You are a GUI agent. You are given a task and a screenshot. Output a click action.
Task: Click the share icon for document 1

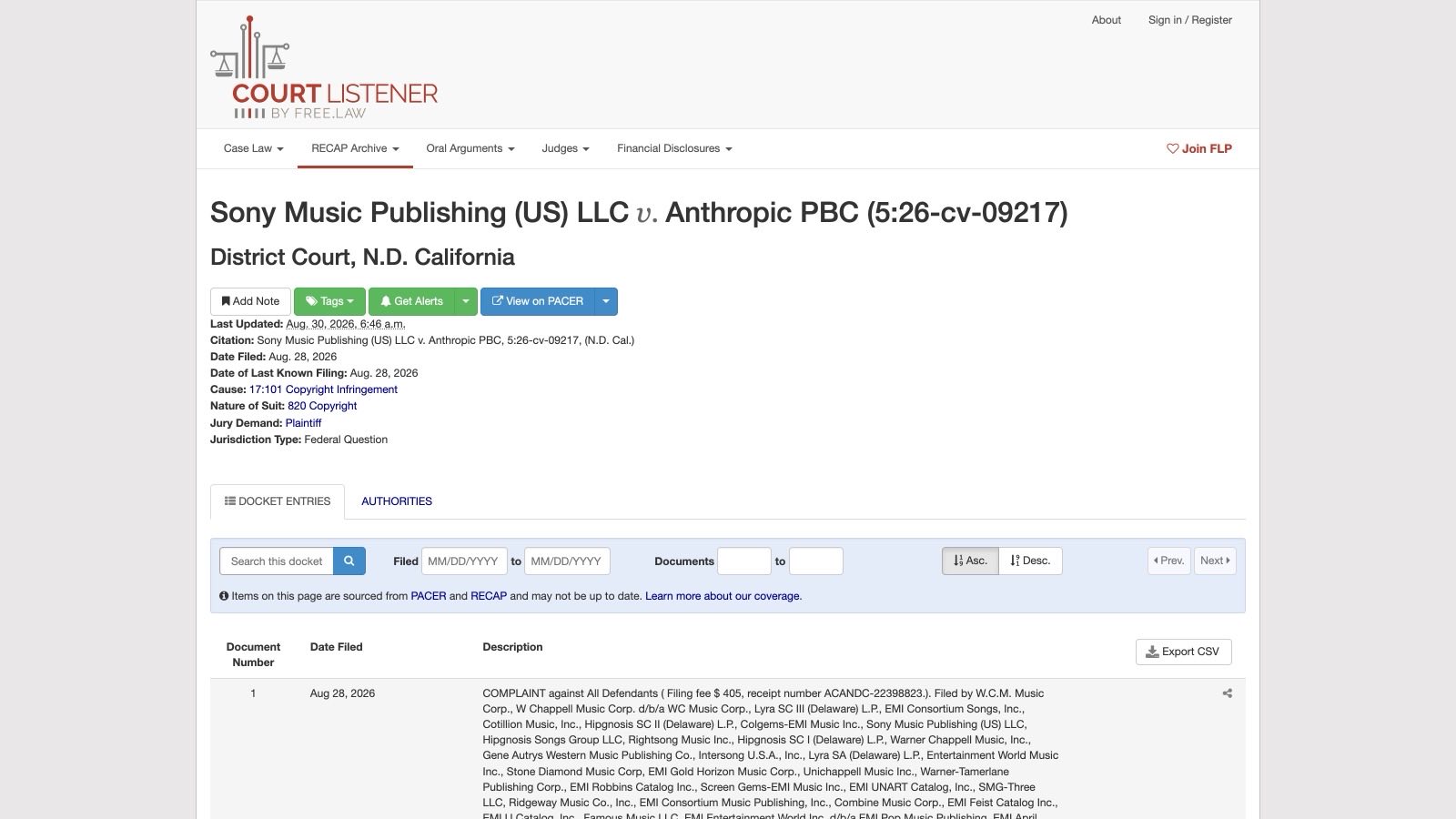click(1227, 693)
